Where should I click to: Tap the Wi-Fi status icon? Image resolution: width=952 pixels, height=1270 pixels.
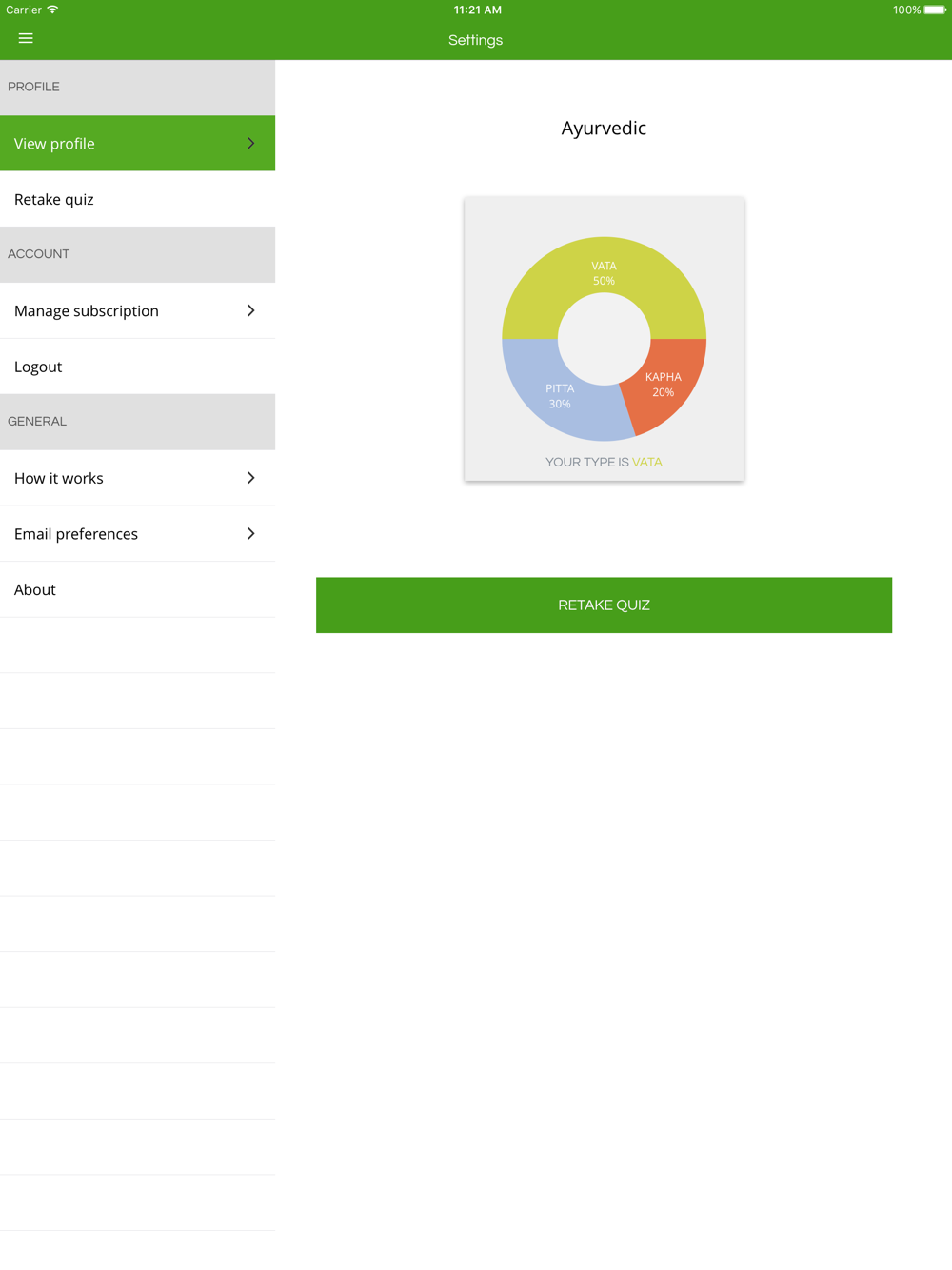pyautogui.click(x=52, y=10)
